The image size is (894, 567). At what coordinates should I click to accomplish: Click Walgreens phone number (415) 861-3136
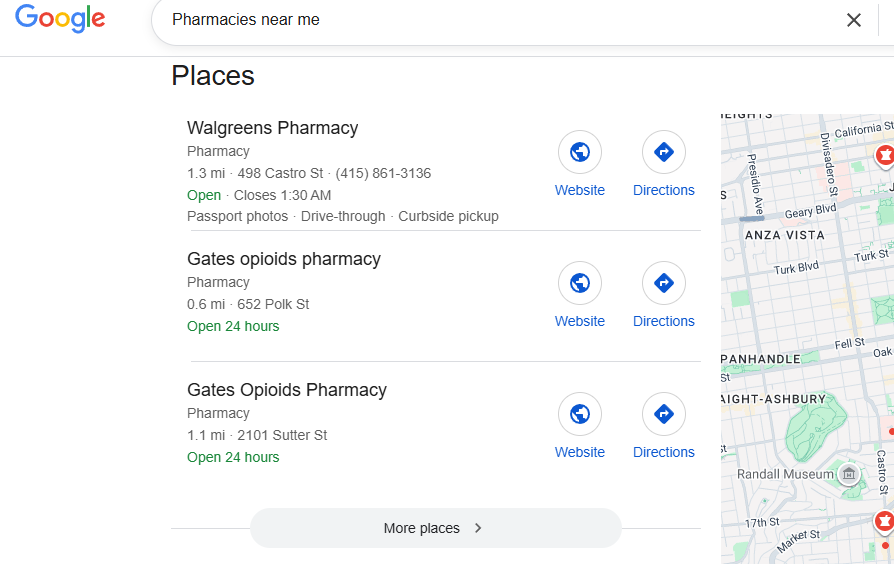383,173
